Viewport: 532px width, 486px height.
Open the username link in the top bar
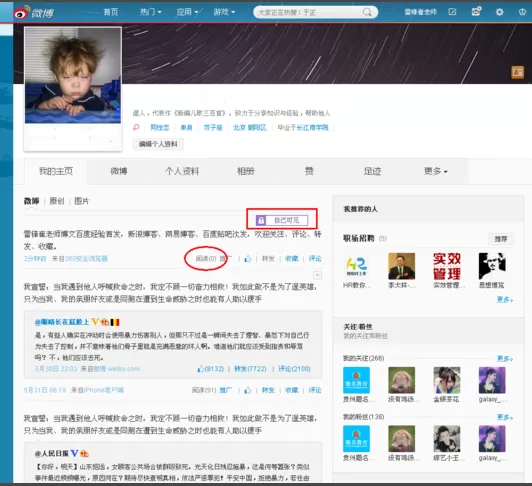(x=420, y=12)
